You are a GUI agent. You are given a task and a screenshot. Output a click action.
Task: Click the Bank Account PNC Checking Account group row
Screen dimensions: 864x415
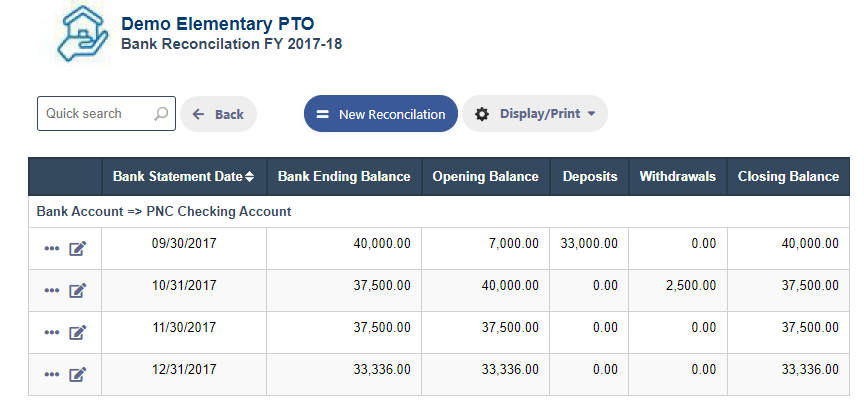point(439,211)
